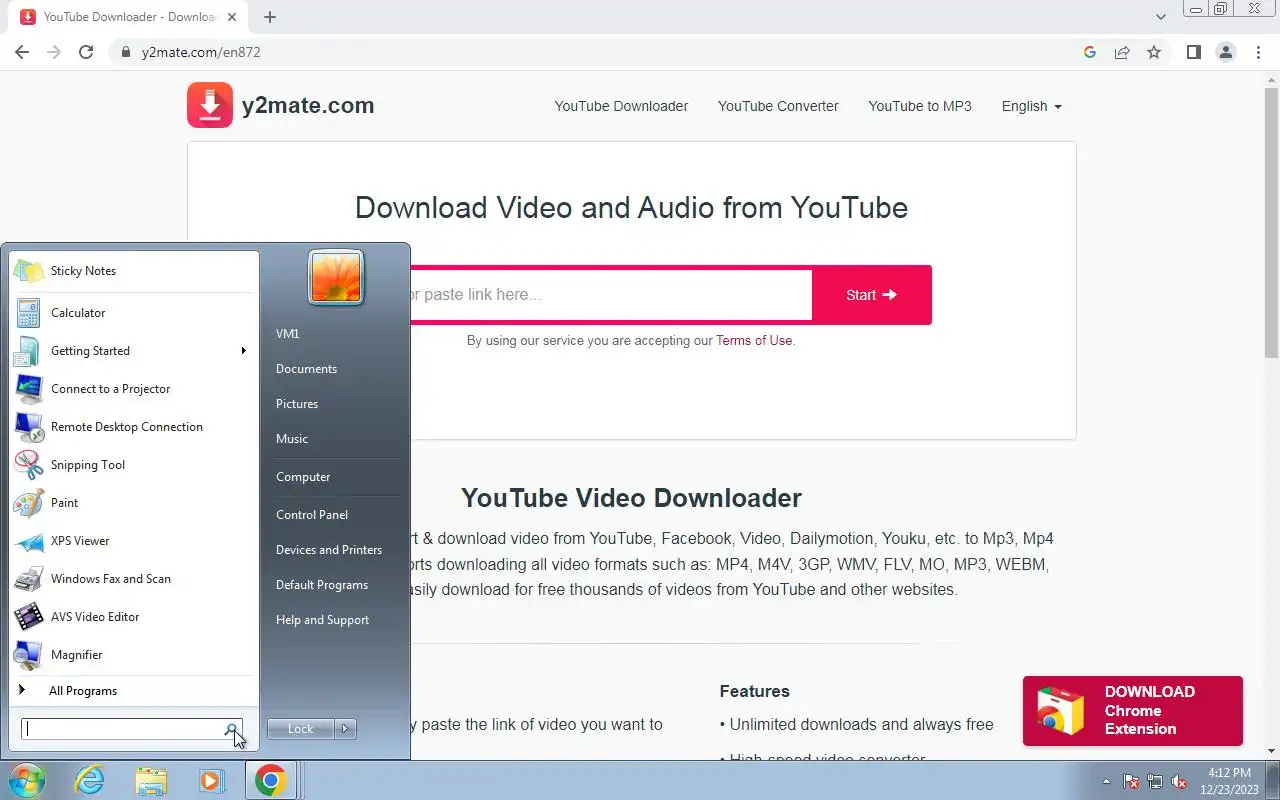
Task: Click the y2mate red download logo
Action: pyautogui.click(x=210, y=105)
